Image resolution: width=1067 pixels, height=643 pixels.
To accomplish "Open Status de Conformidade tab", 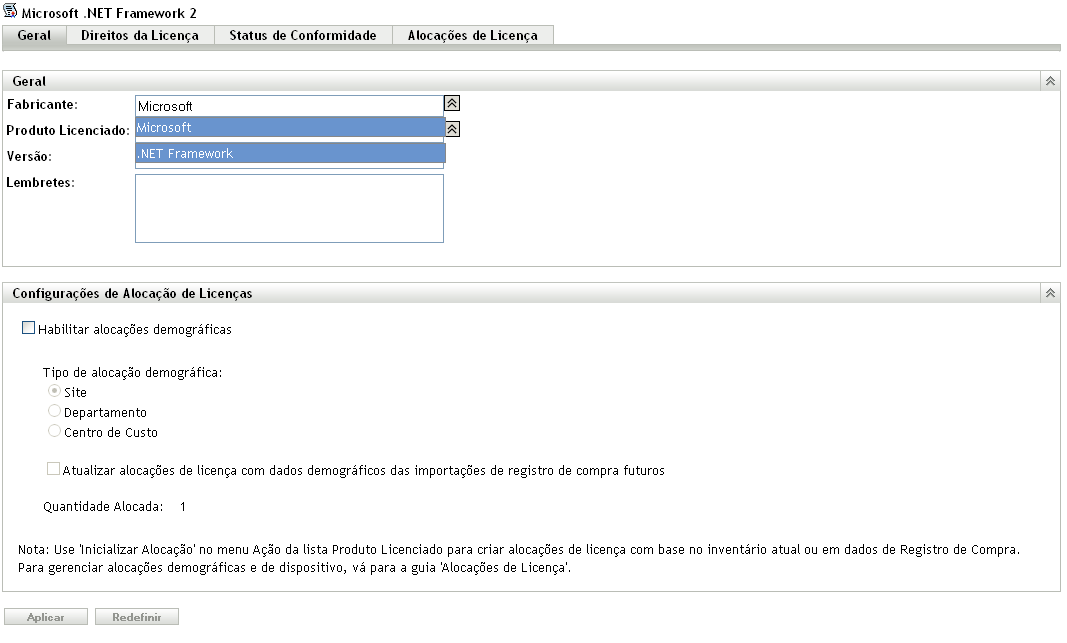I will tap(303, 35).
